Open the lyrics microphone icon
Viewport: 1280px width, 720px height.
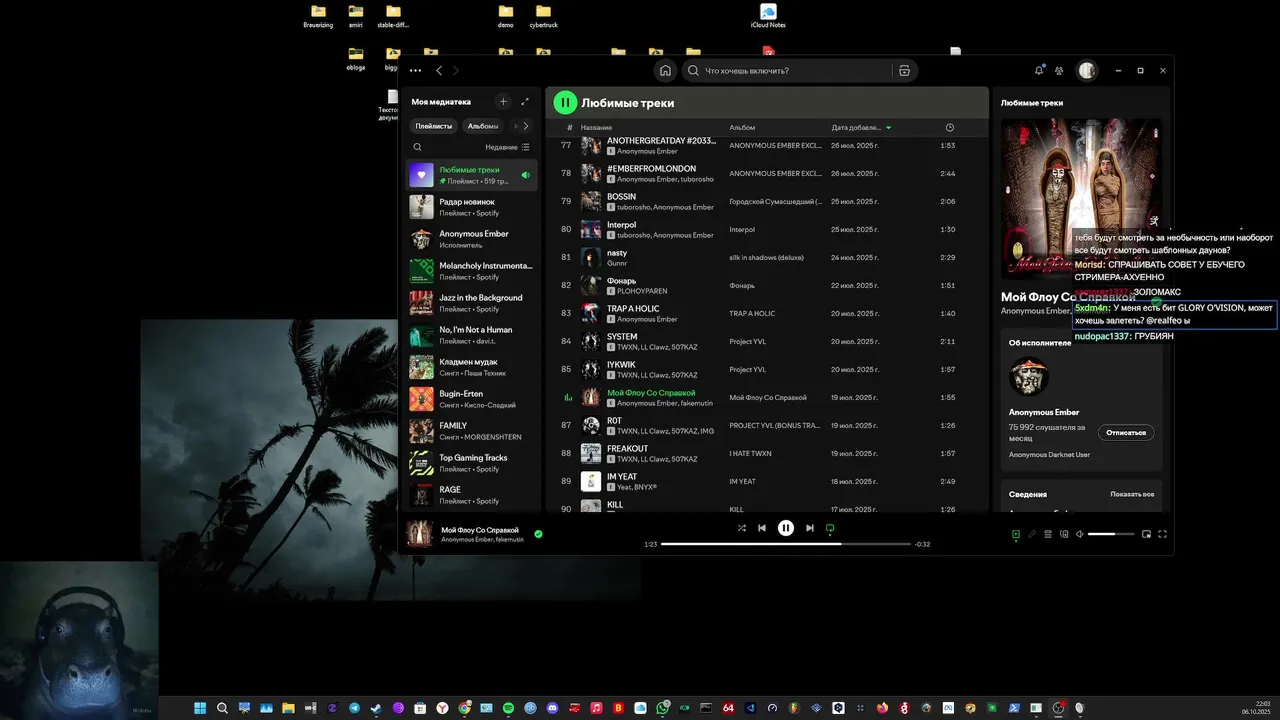click(1032, 534)
